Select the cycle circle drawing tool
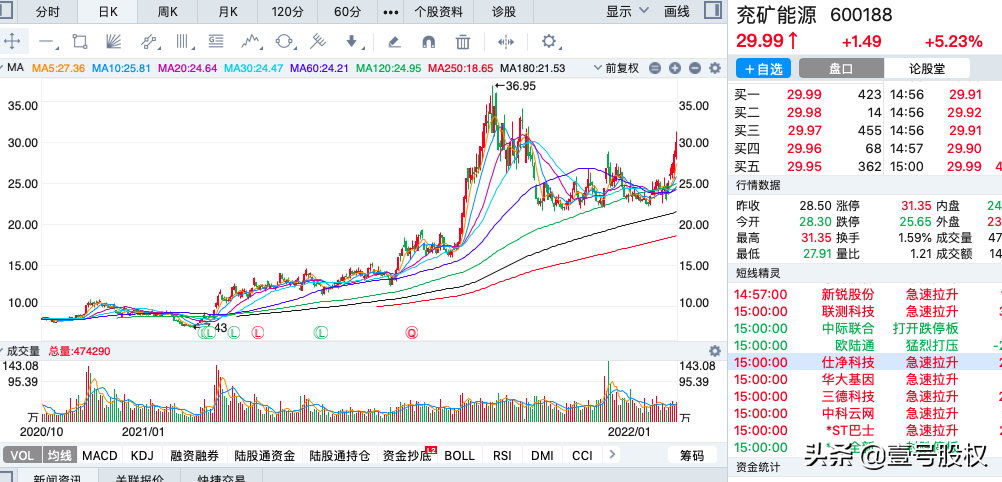Screen dimensions: 1002x482 point(285,42)
